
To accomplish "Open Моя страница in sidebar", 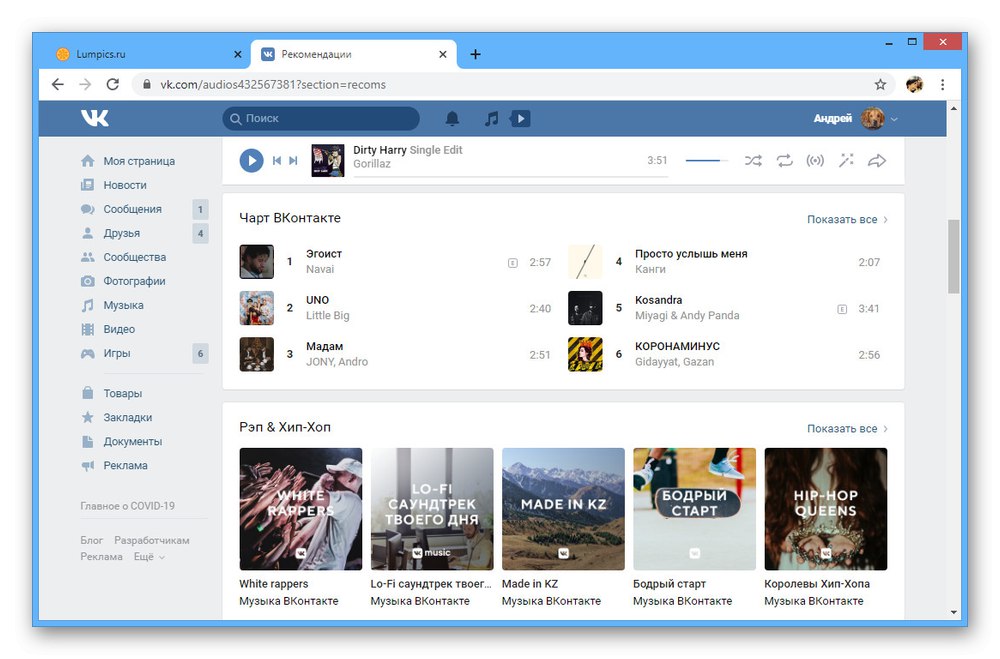I will click(x=128, y=161).
